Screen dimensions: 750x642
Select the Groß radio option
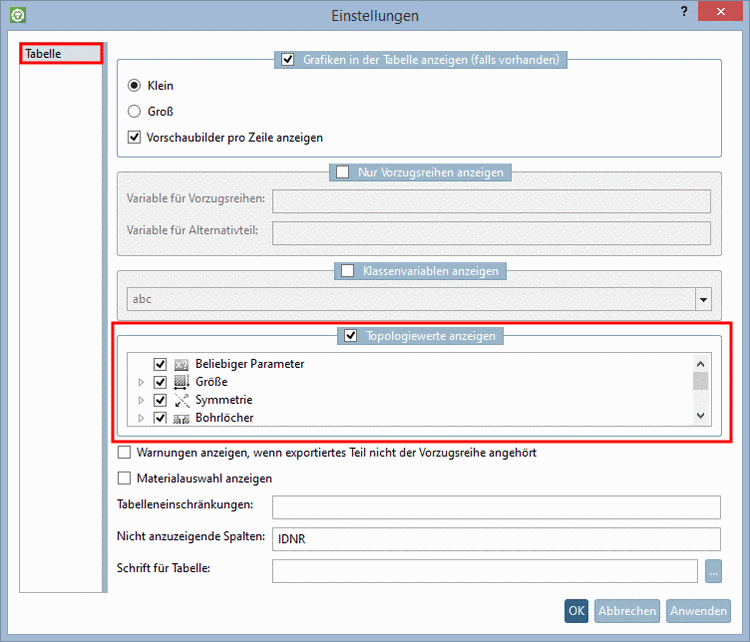click(x=134, y=111)
